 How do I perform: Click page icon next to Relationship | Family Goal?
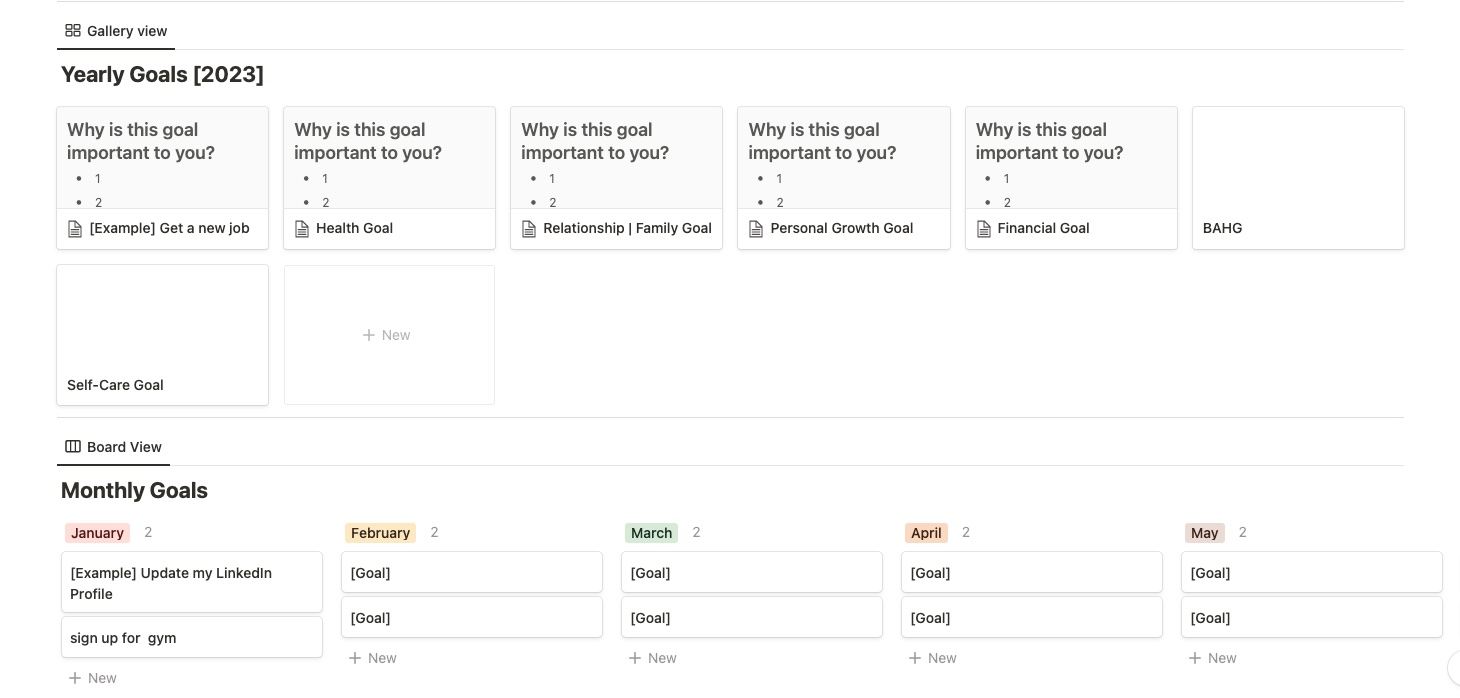coord(530,229)
